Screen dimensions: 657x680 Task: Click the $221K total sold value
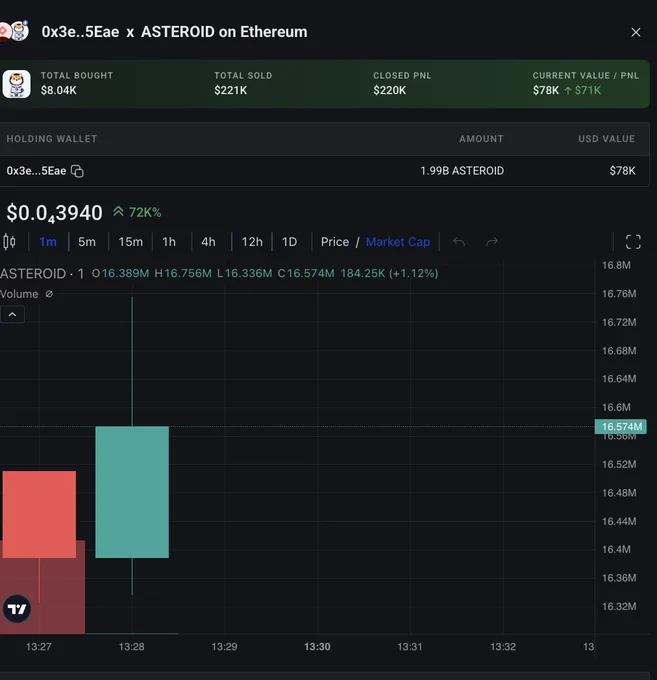(230, 90)
